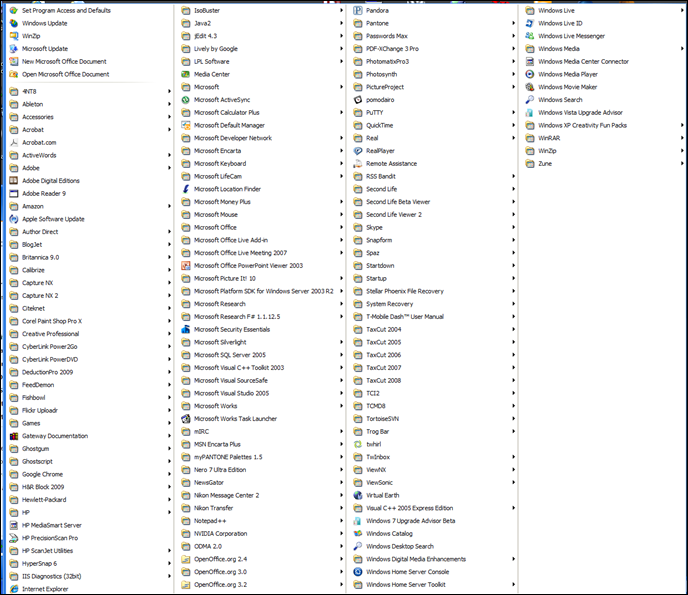The width and height of the screenshot is (688, 595).
Task: Launch New Microsoft Office Document
Action: (x=64, y=61)
